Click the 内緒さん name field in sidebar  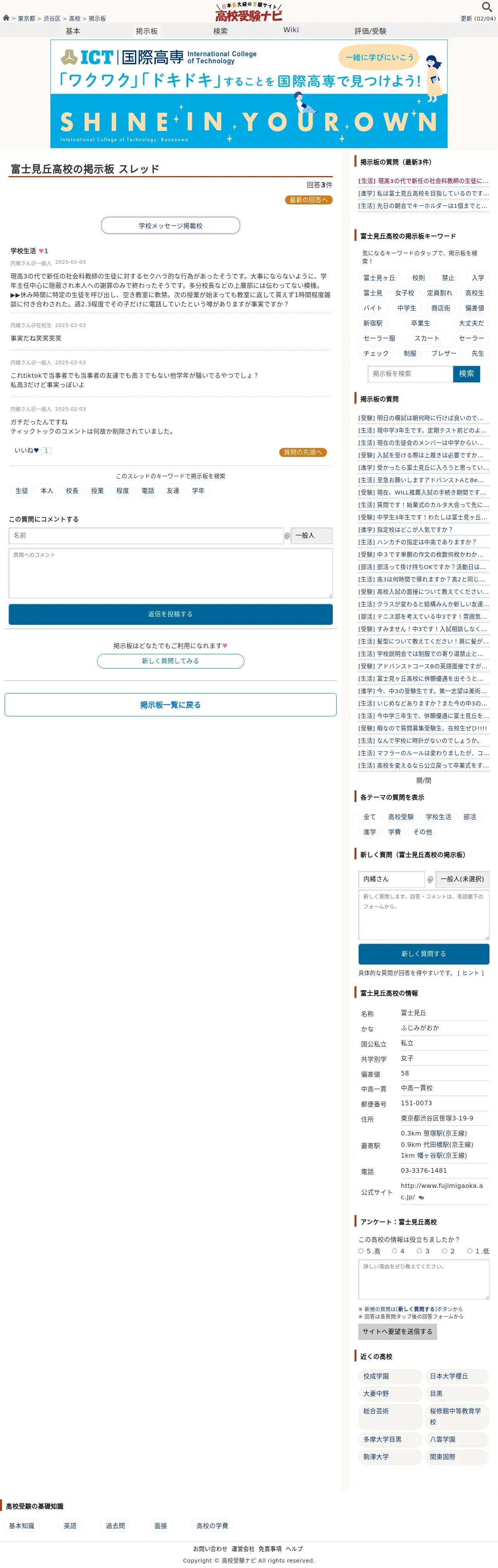pos(391,879)
